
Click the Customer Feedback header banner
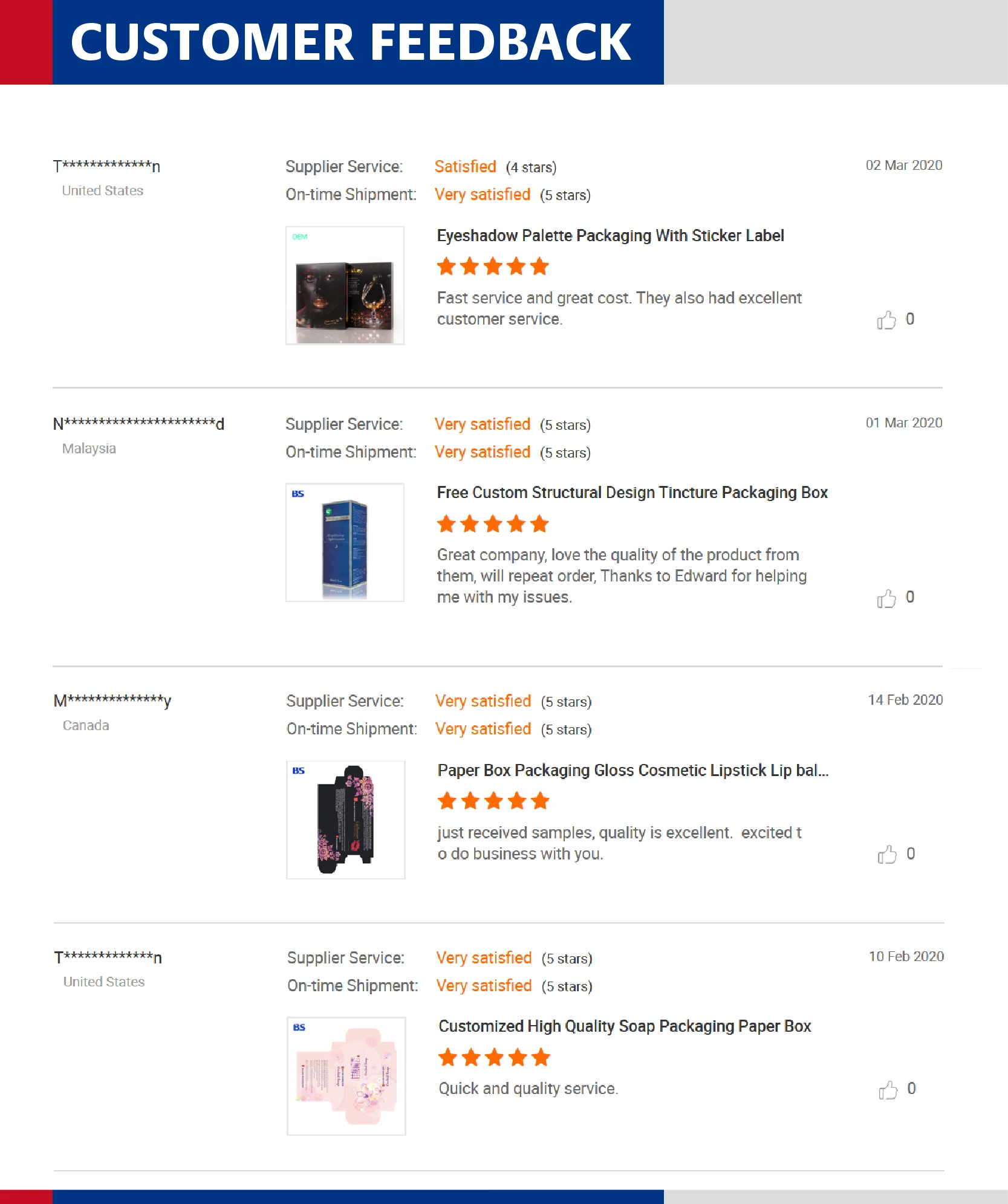tap(351, 42)
